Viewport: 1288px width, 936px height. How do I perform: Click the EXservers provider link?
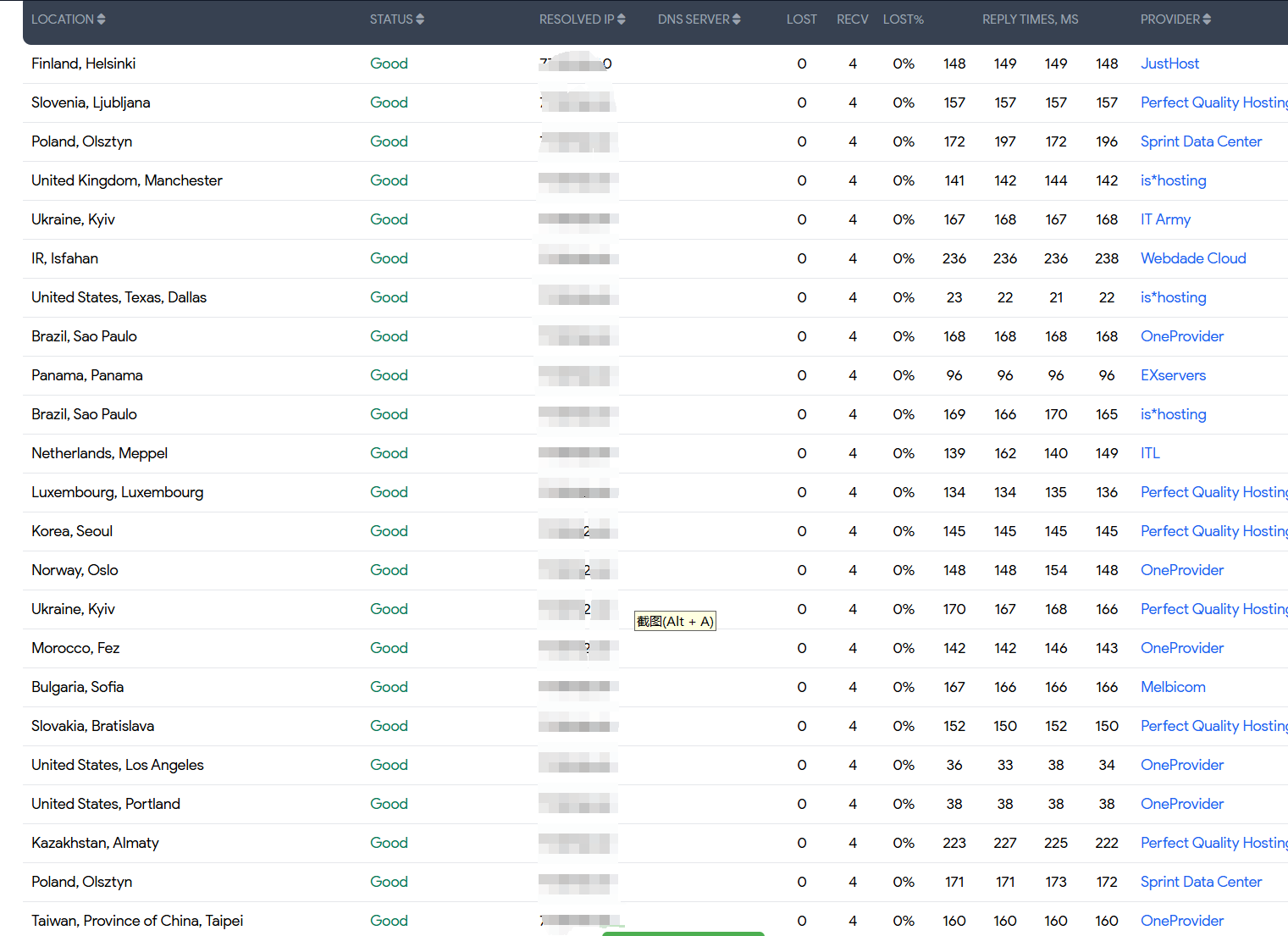coord(1173,375)
